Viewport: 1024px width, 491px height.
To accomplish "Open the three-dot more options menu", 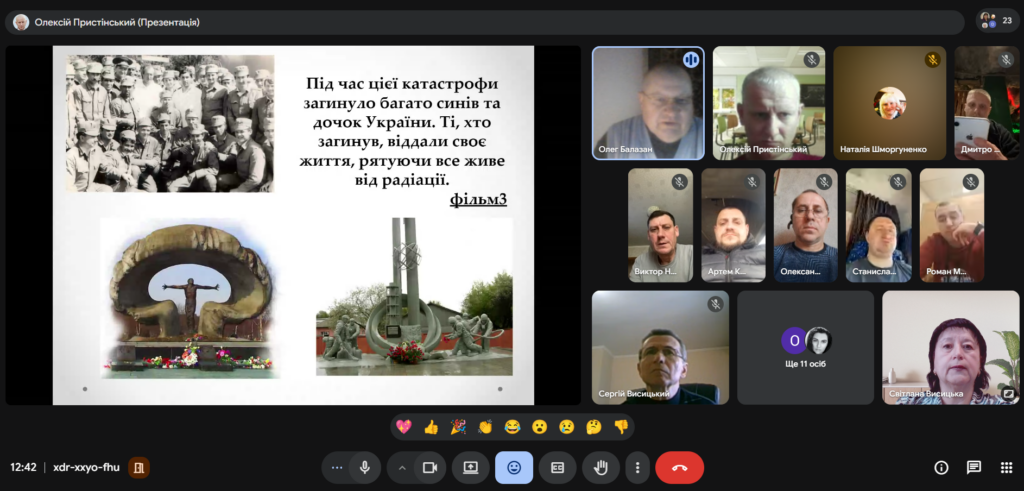I will [637, 467].
